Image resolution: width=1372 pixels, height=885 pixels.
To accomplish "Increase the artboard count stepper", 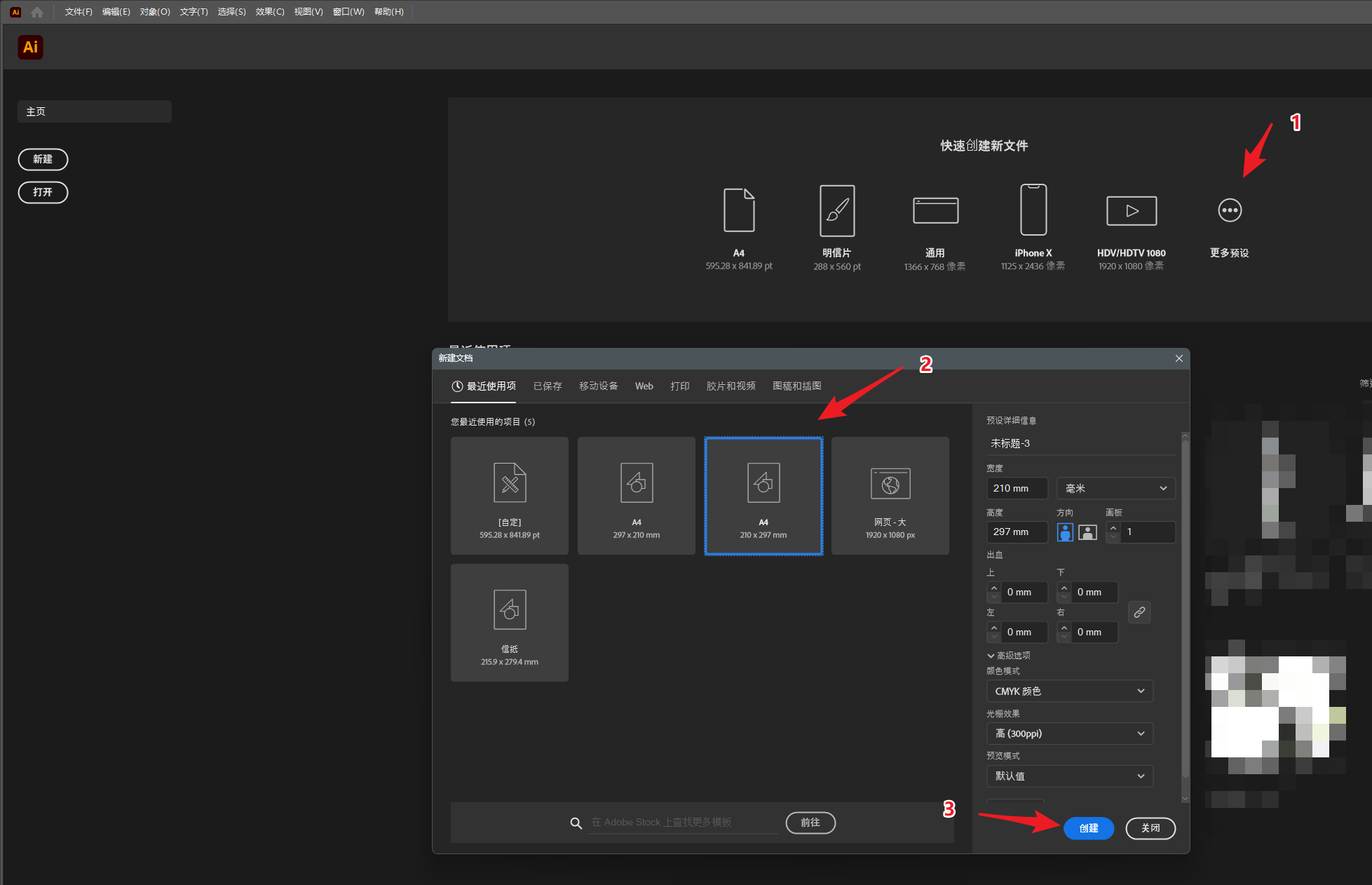I will (1113, 527).
